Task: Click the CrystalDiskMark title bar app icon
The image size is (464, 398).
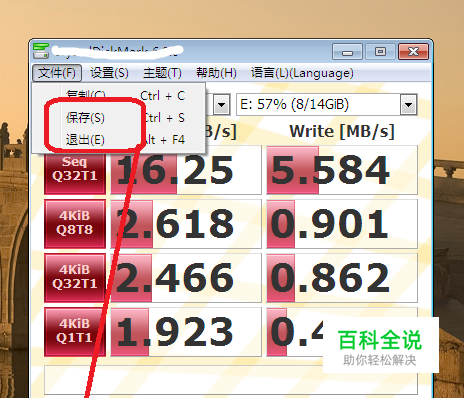Action: [x=41, y=51]
